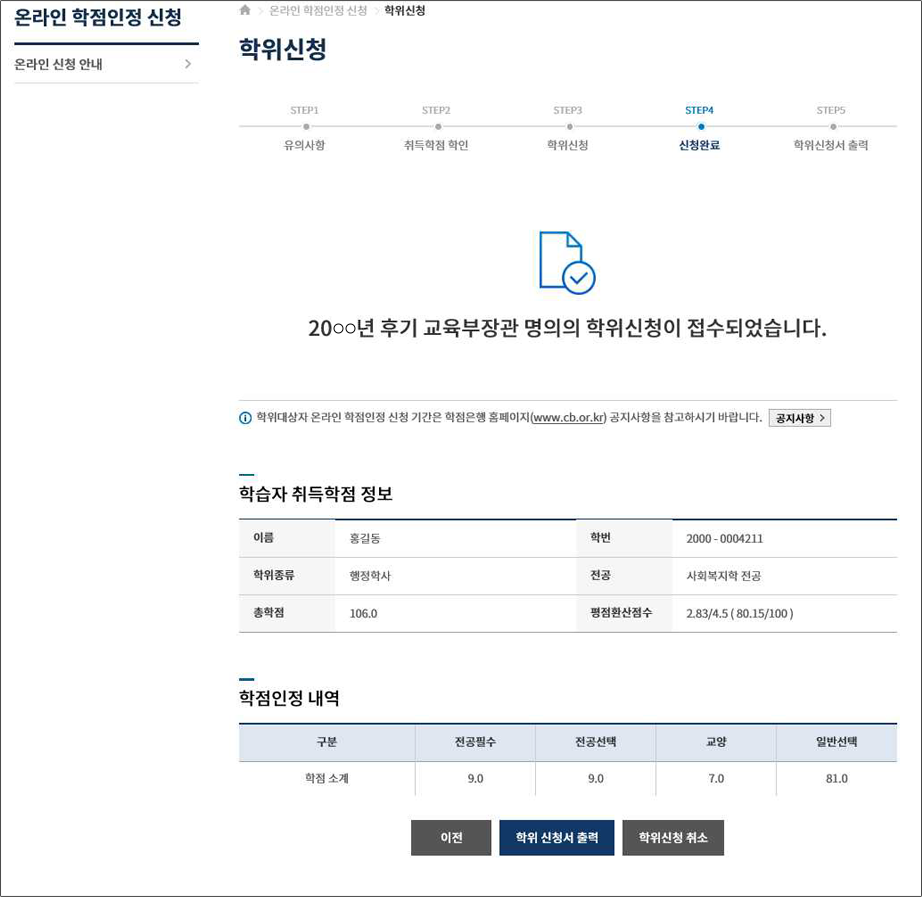
Task: Select STEP1 유의사항 step
Action: [305, 128]
